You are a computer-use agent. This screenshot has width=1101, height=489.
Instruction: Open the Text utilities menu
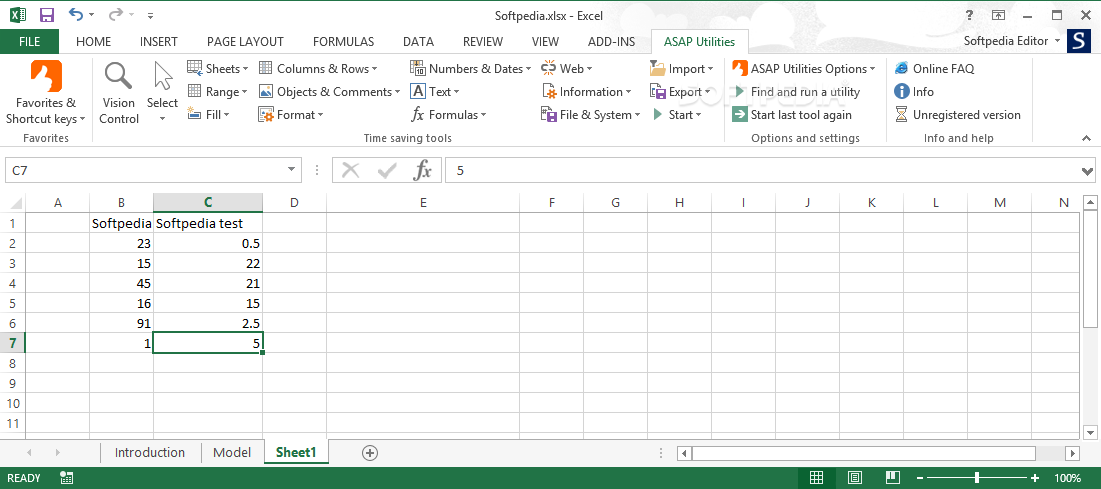click(x=435, y=92)
